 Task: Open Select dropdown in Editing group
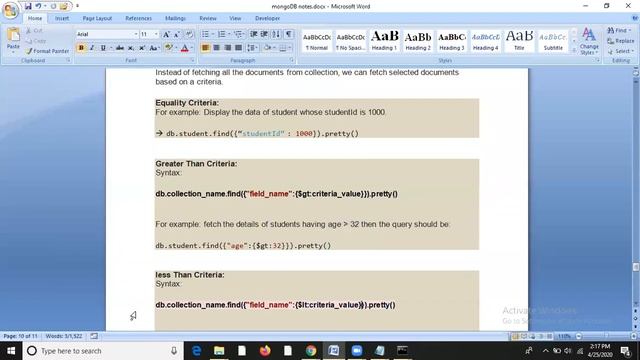[x=620, y=51]
